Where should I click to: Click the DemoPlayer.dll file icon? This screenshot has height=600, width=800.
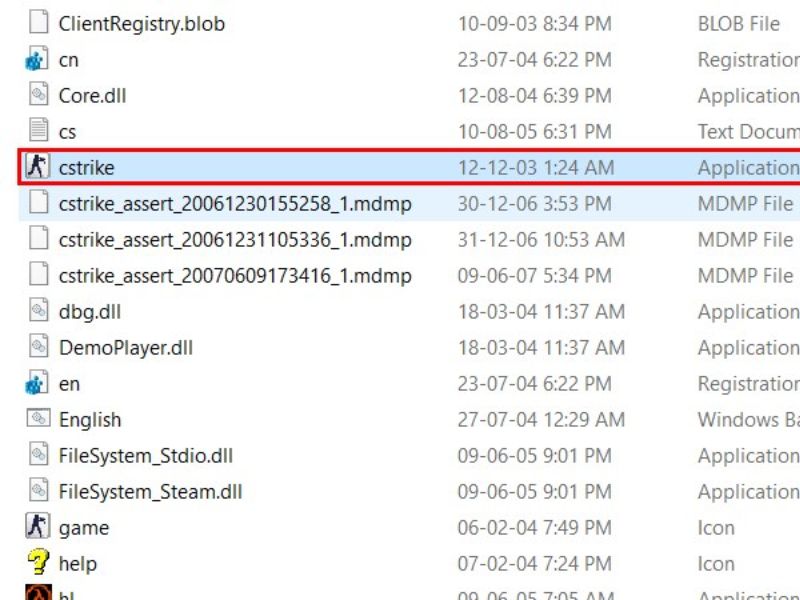coord(38,347)
